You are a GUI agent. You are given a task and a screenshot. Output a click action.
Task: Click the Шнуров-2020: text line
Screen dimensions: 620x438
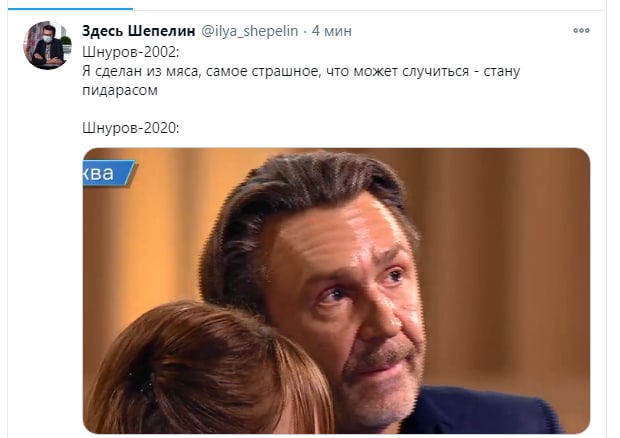point(130,128)
